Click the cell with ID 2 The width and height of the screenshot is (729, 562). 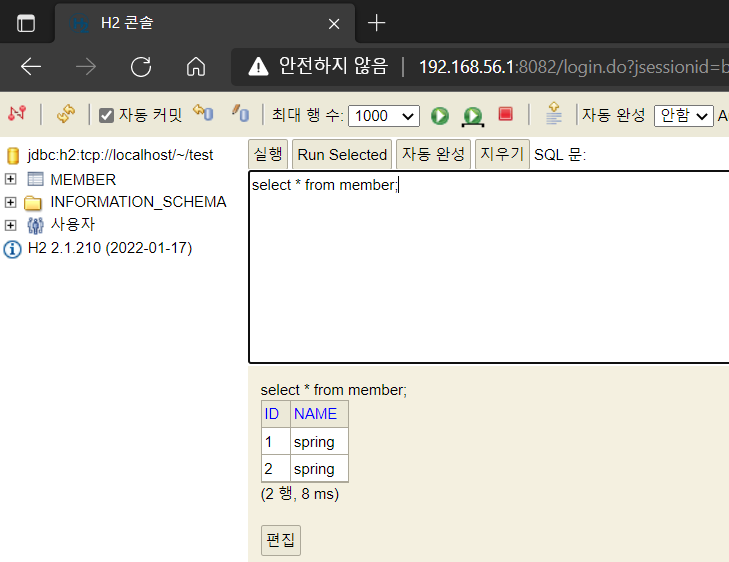click(276, 469)
